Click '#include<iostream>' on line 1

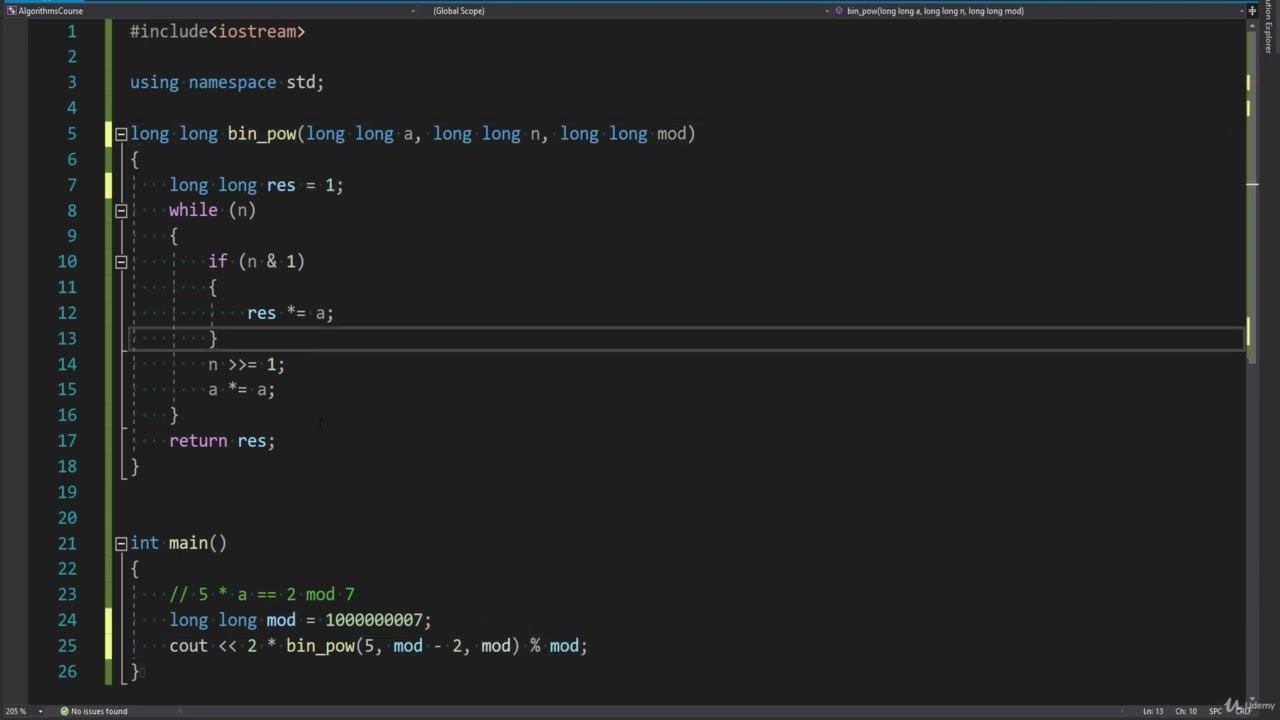[x=217, y=32]
